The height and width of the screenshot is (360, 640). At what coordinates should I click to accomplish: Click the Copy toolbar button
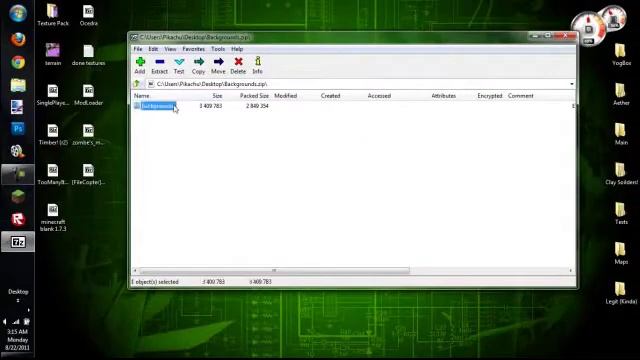pos(198,65)
